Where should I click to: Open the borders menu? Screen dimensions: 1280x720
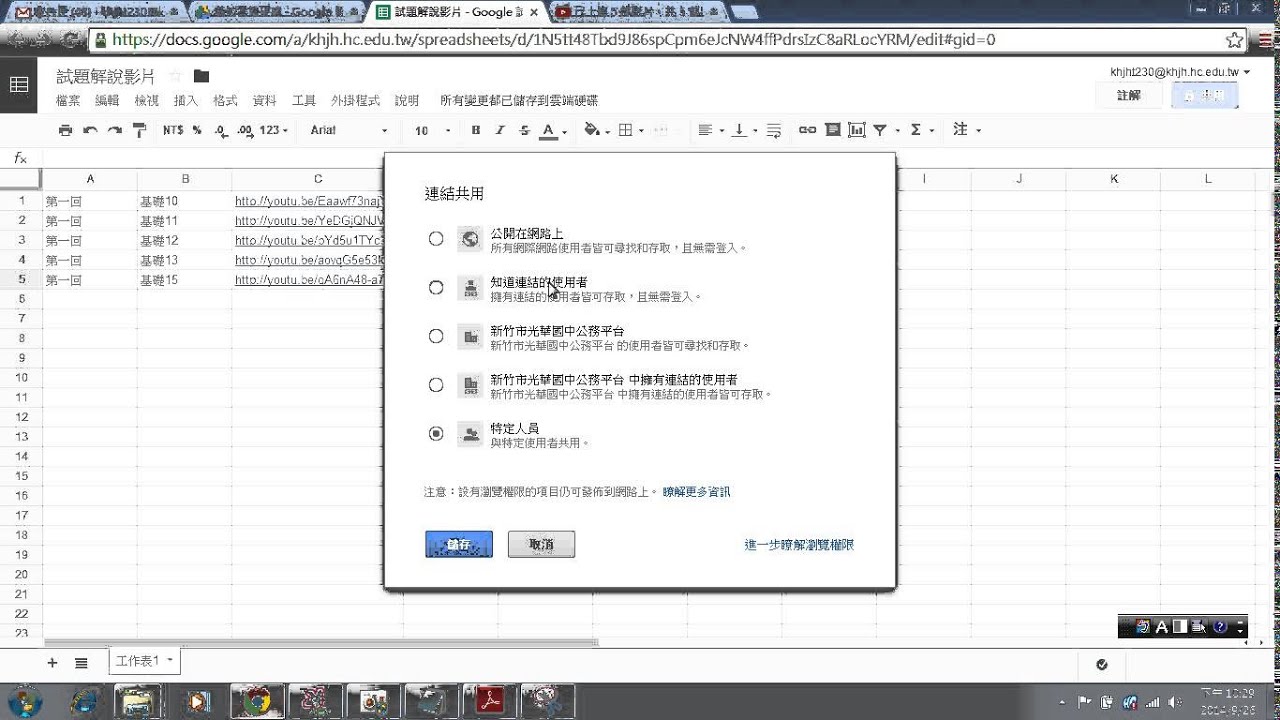point(631,130)
